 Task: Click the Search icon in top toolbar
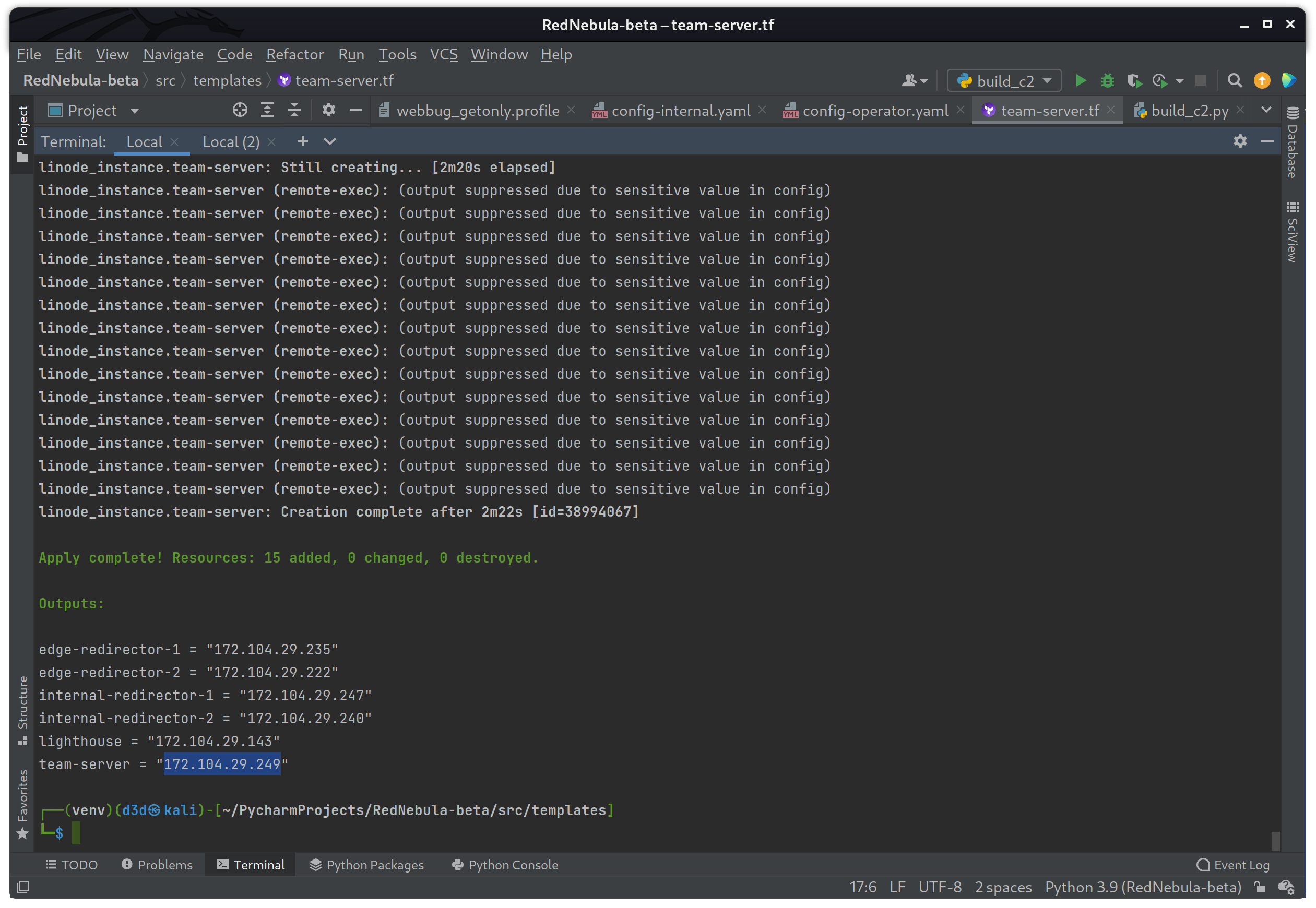(x=1232, y=80)
